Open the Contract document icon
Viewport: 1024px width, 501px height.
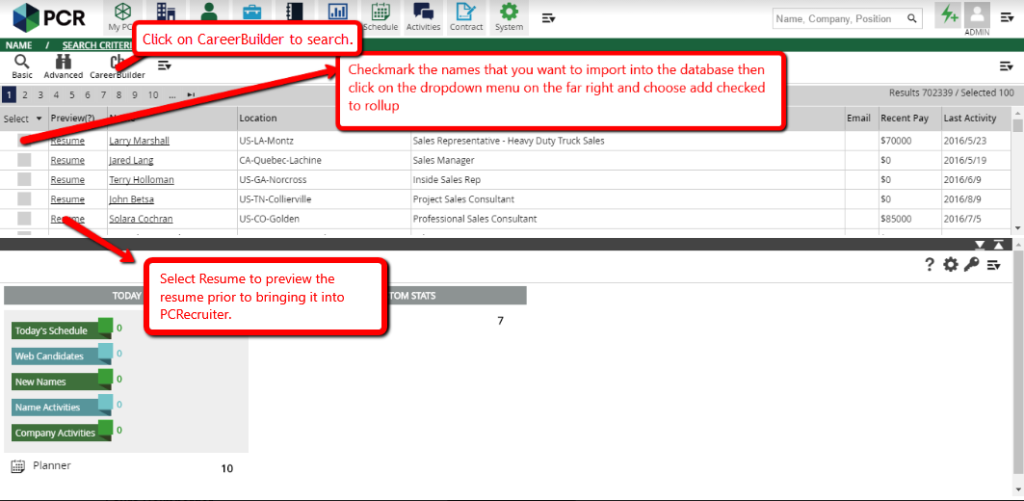coord(466,12)
